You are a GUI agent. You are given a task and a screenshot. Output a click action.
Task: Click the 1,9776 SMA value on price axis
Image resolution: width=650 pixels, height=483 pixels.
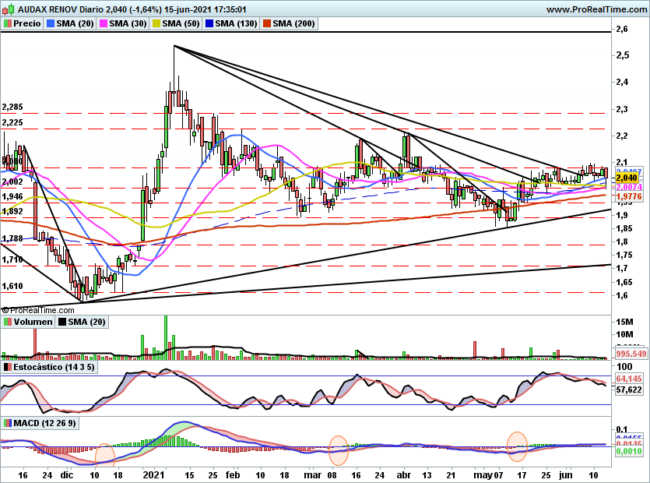point(629,197)
